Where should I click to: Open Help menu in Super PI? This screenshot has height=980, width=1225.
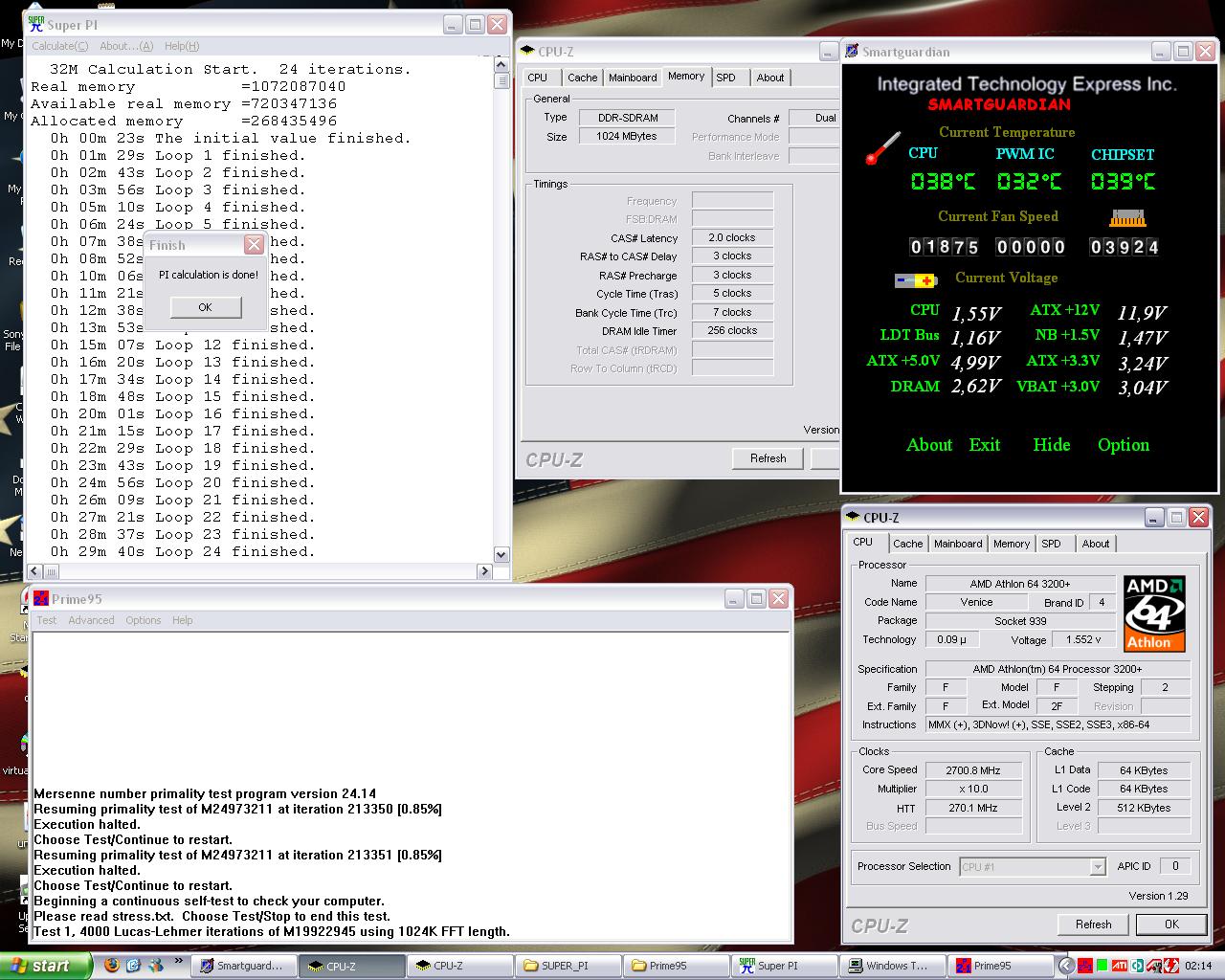click(x=182, y=46)
